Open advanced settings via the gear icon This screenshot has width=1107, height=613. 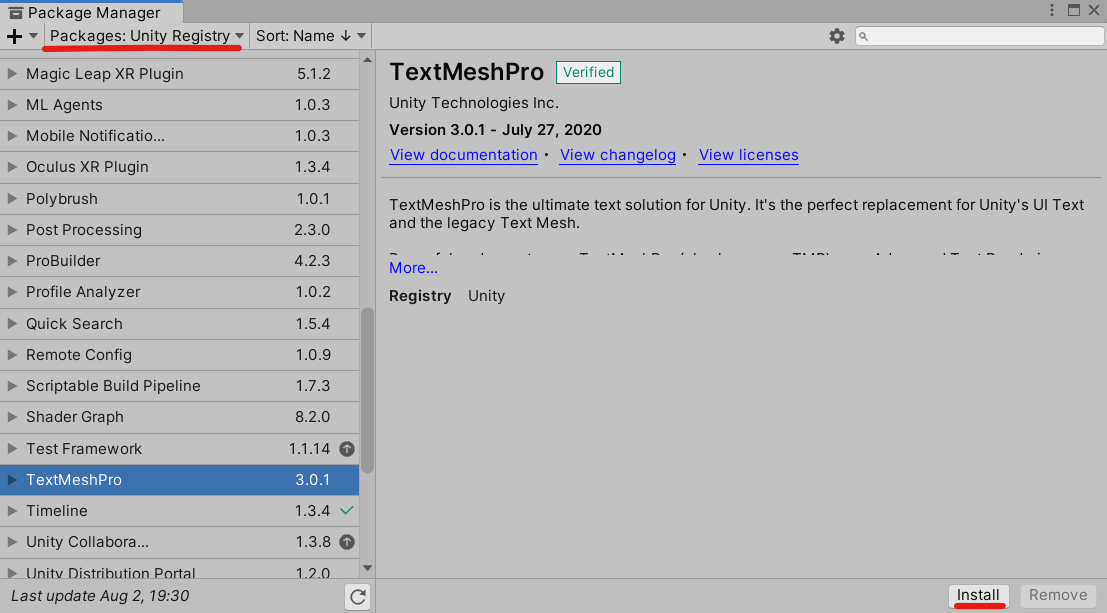(x=837, y=35)
